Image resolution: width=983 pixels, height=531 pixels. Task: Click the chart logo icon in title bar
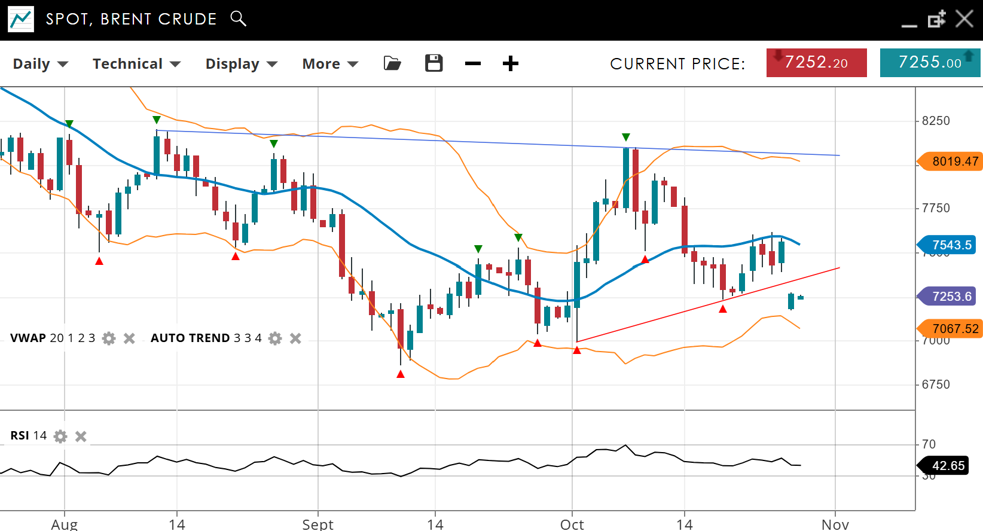point(20,19)
